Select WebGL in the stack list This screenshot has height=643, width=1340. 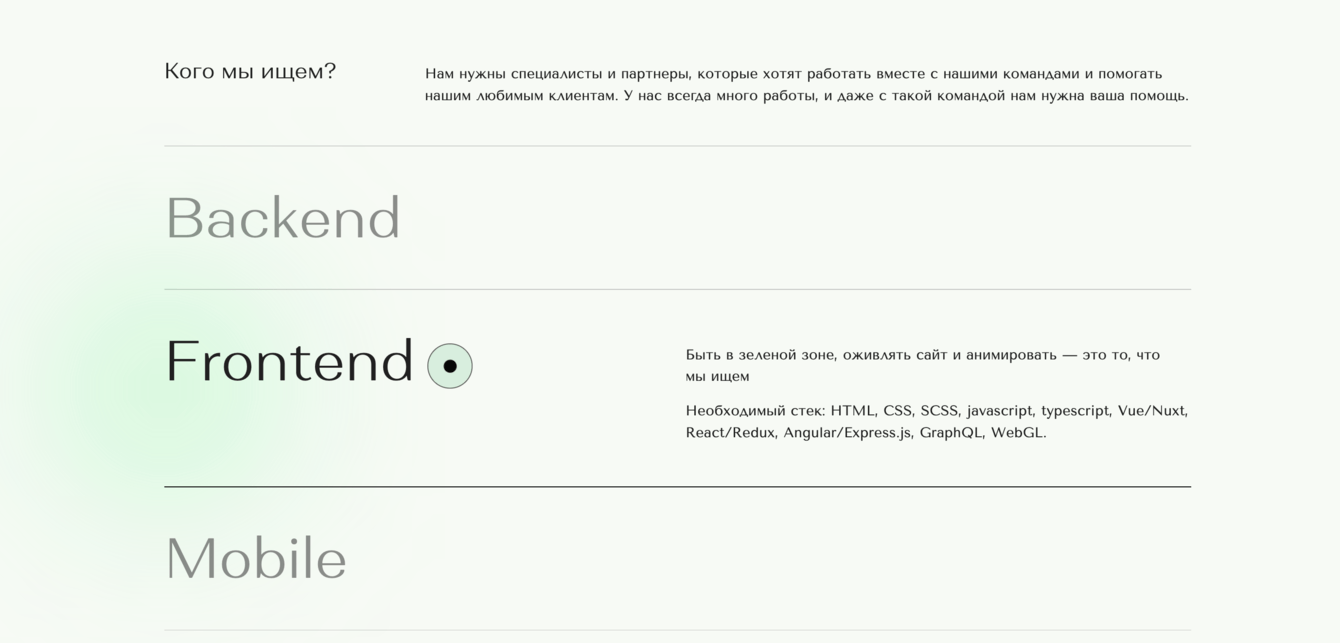click(x=1017, y=433)
